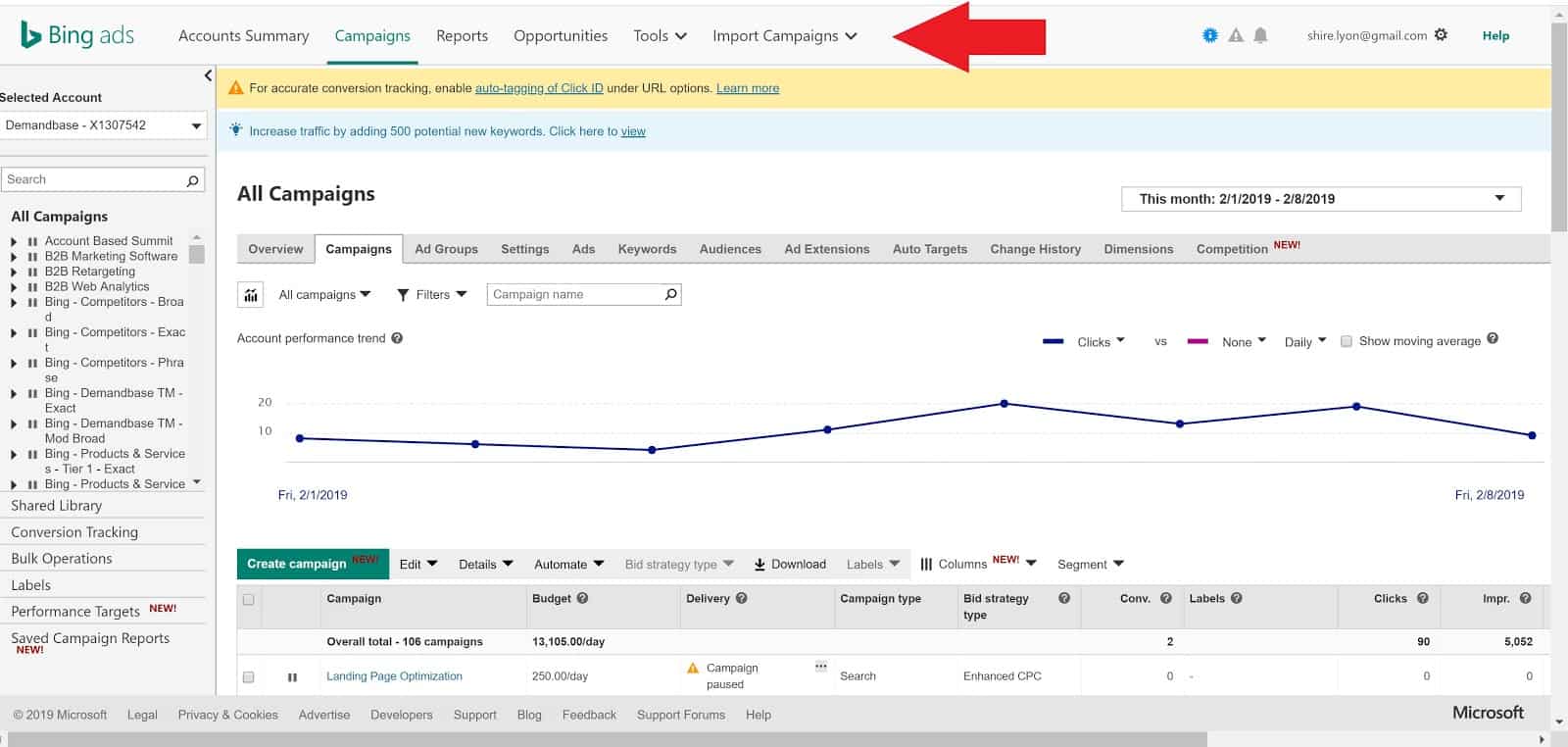Image resolution: width=1568 pixels, height=747 pixels.
Task: Check the Landing Page Optimization row checkbox
Action: point(248,677)
